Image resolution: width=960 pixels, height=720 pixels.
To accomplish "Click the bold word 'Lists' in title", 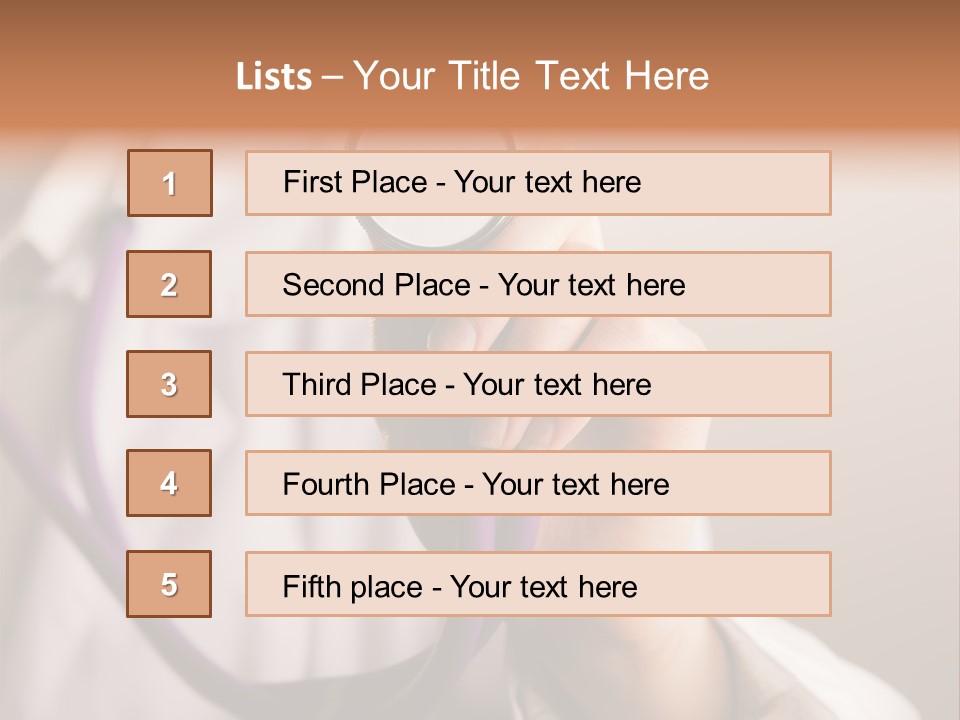I will (274, 77).
